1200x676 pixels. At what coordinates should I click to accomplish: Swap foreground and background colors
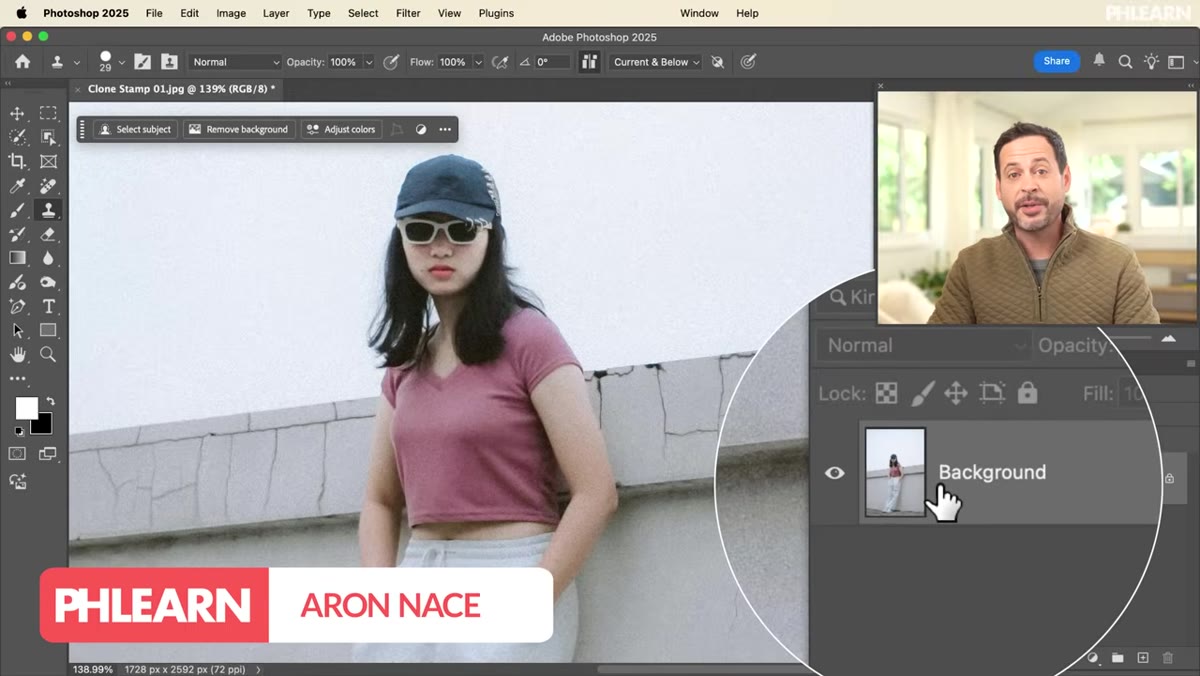(x=50, y=402)
